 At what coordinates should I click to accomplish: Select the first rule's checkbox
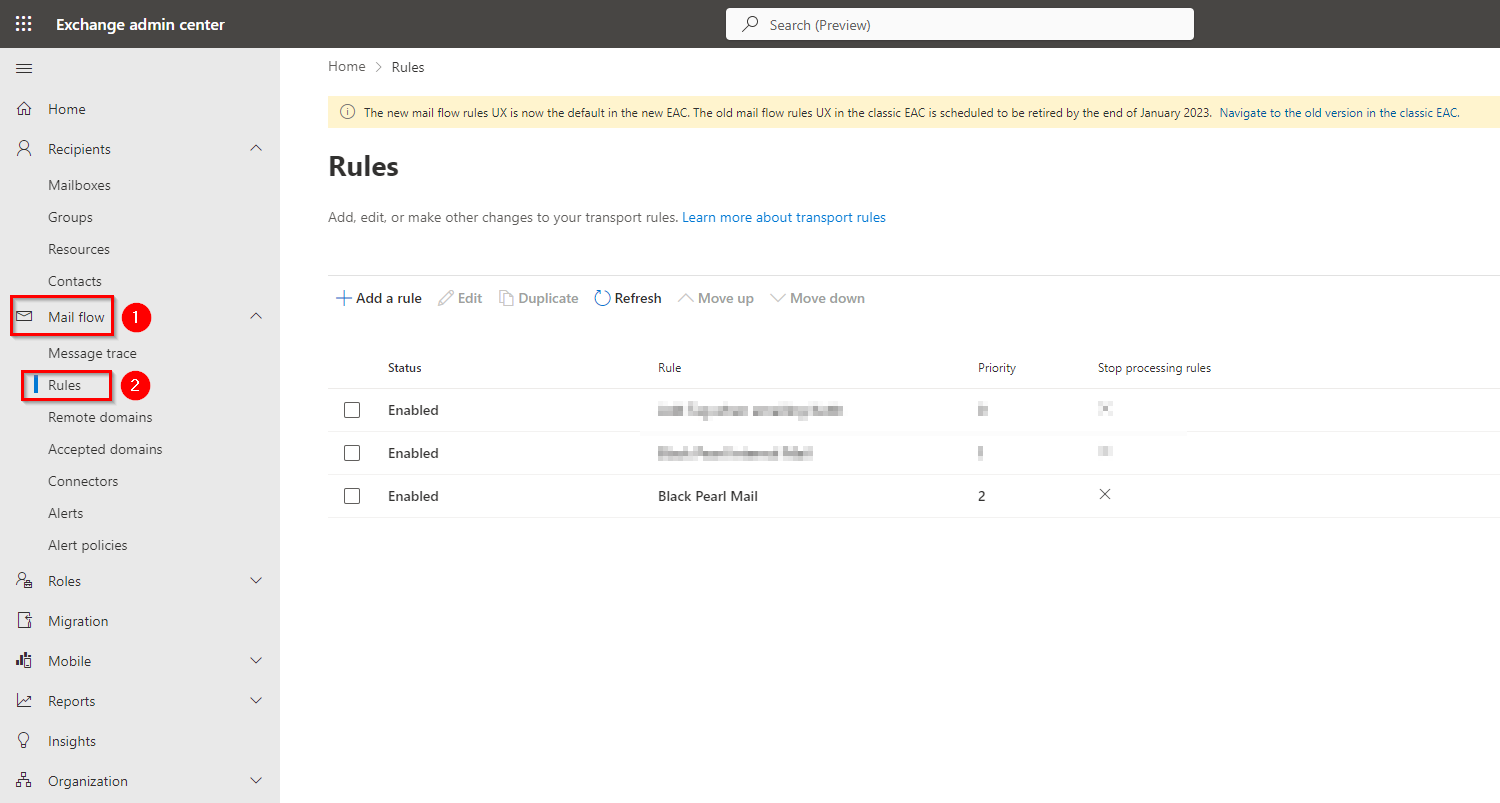[x=352, y=410]
